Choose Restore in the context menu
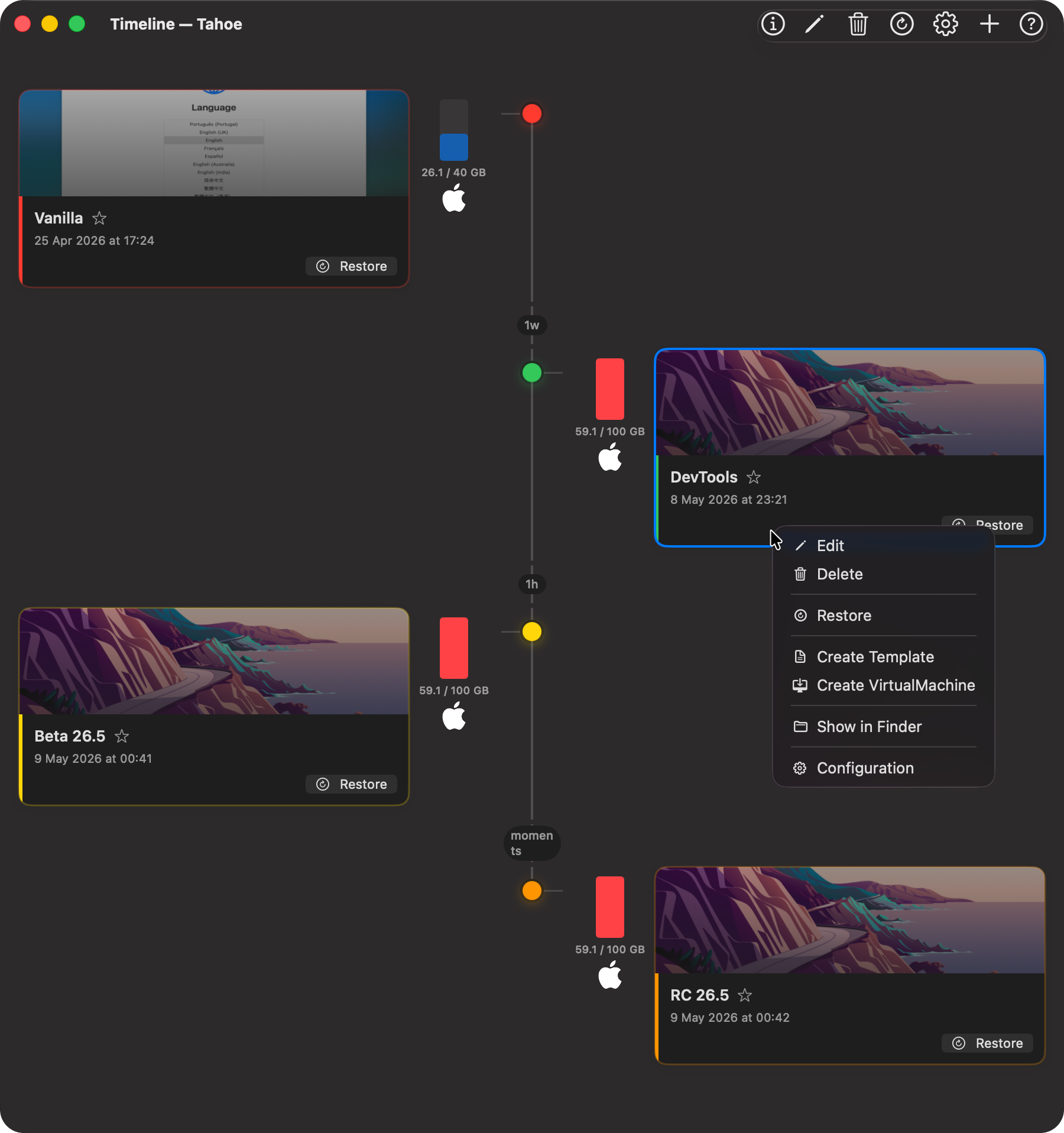Screen dimensions: 1064x1133 (x=883, y=616)
